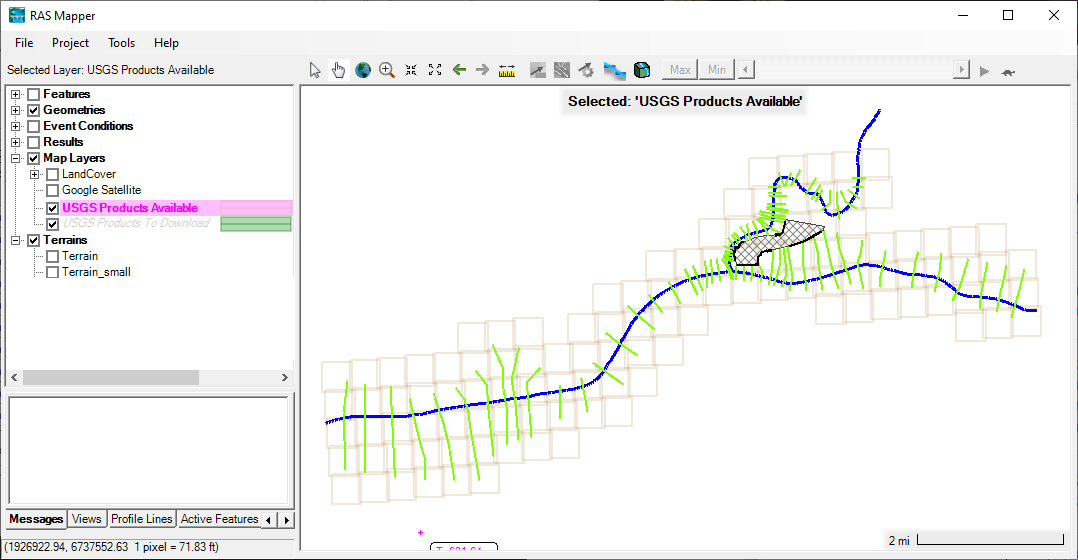Open the 3D view cube icon

pyautogui.click(x=642, y=70)
